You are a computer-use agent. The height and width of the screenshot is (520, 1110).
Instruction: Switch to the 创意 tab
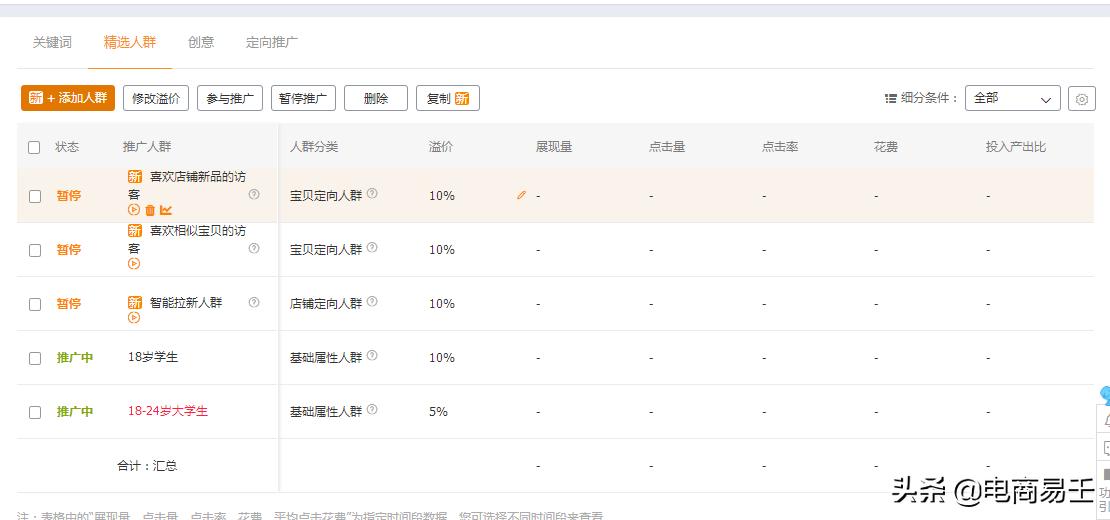(201, 42)
